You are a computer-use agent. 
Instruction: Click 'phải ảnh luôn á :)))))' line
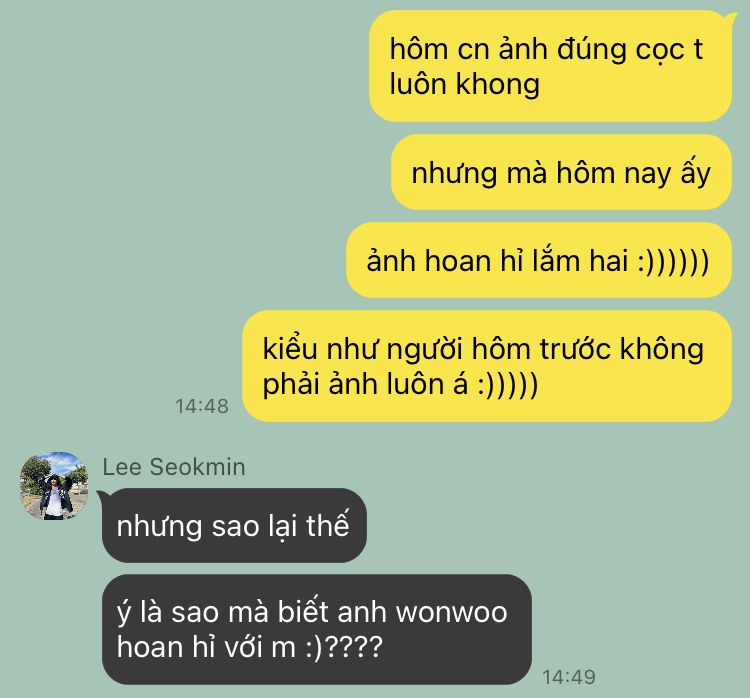pos(400,384)
